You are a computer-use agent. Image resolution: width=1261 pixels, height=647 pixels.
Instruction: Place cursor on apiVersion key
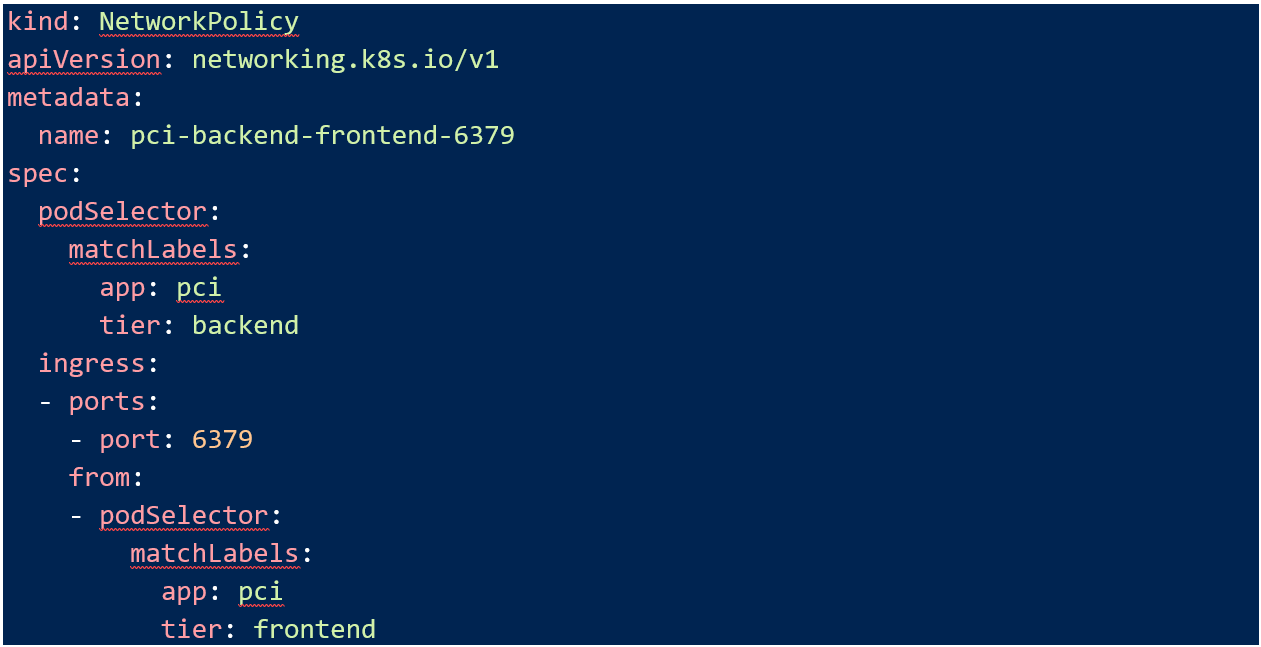[84, 60]
